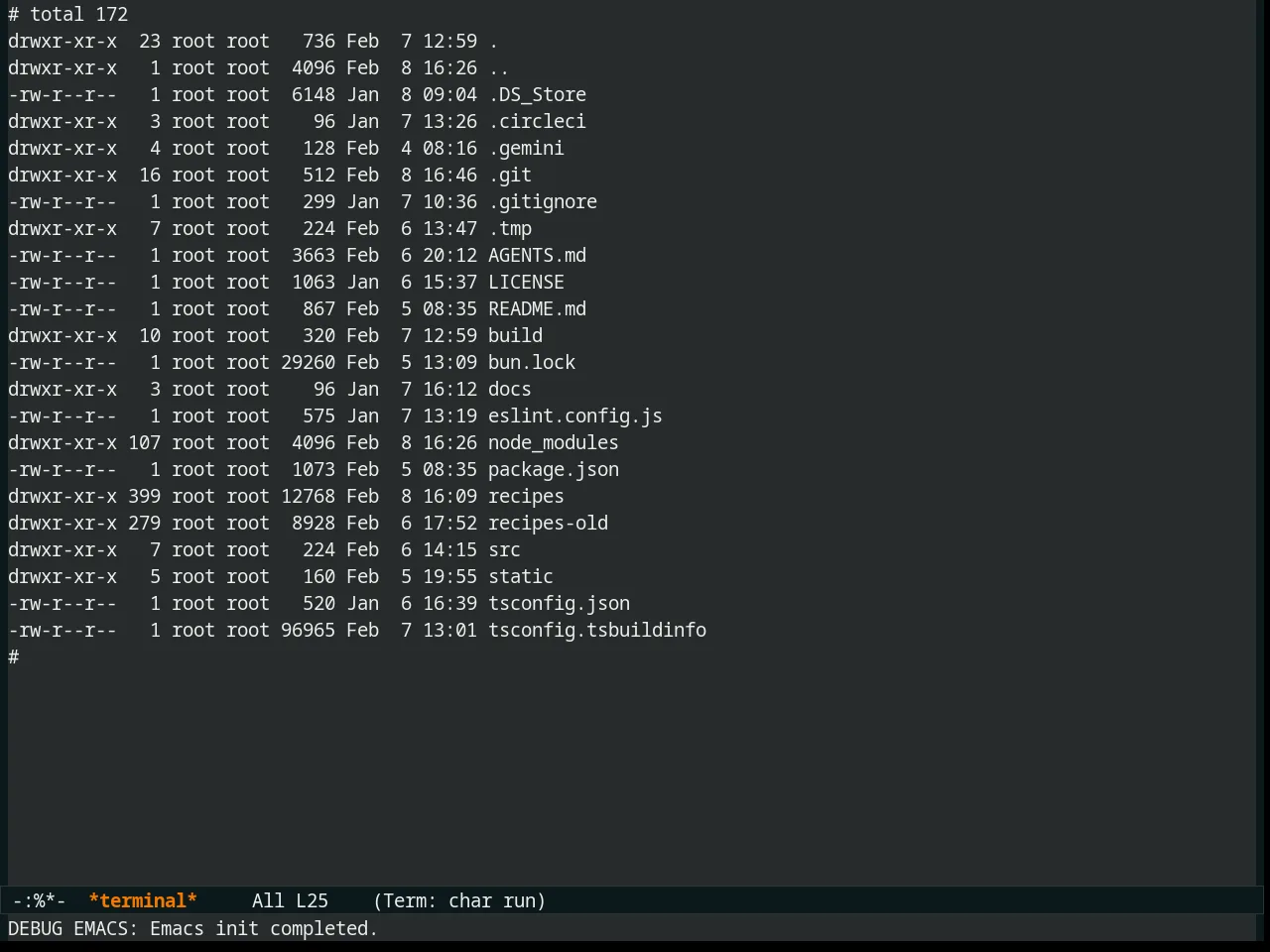This screenshot has width=1270, height=952.
Task: Select README.md in the listing
Action: pos(537,309)
